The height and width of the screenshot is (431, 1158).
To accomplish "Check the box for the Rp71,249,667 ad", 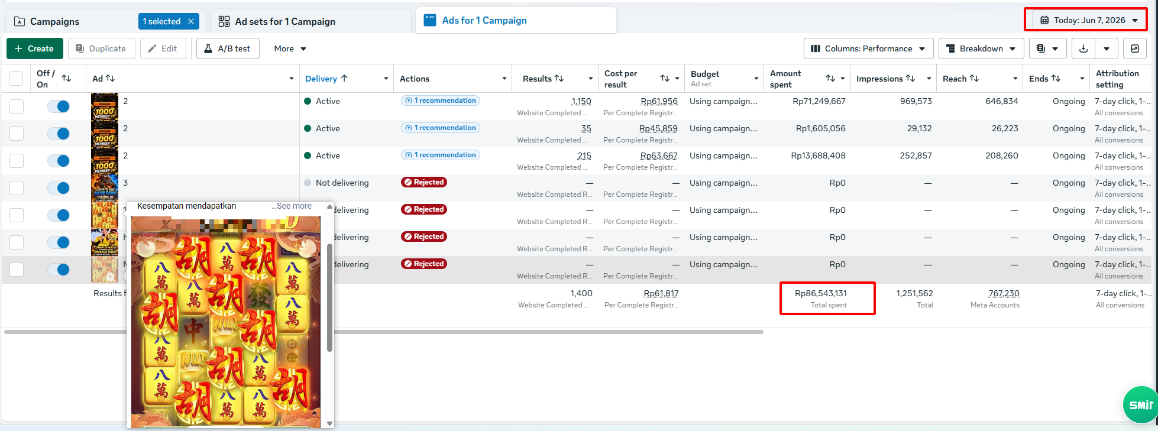I will pyautogui.click(x=16, y=106).
